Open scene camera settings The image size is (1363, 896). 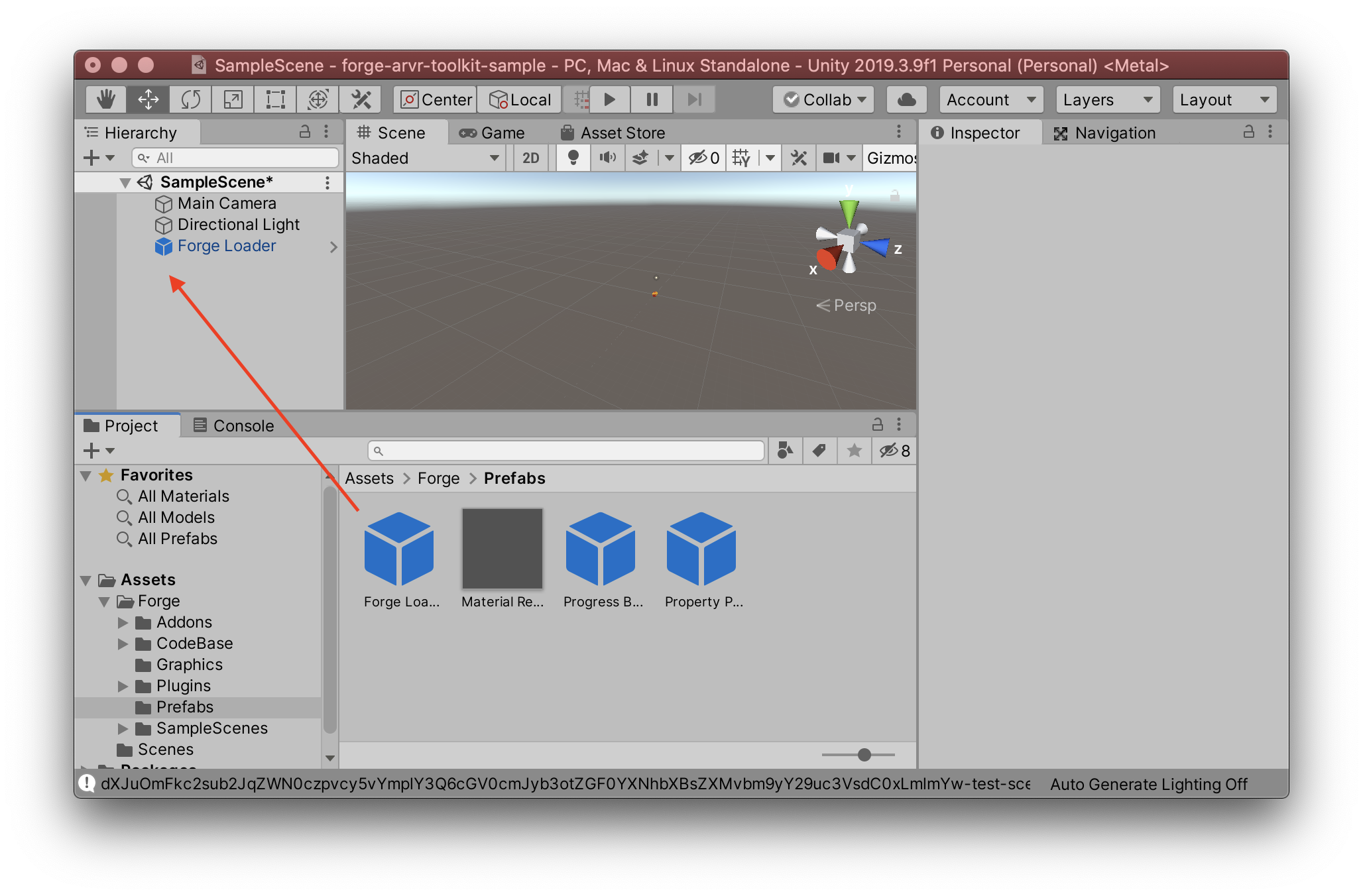[831, 158]
